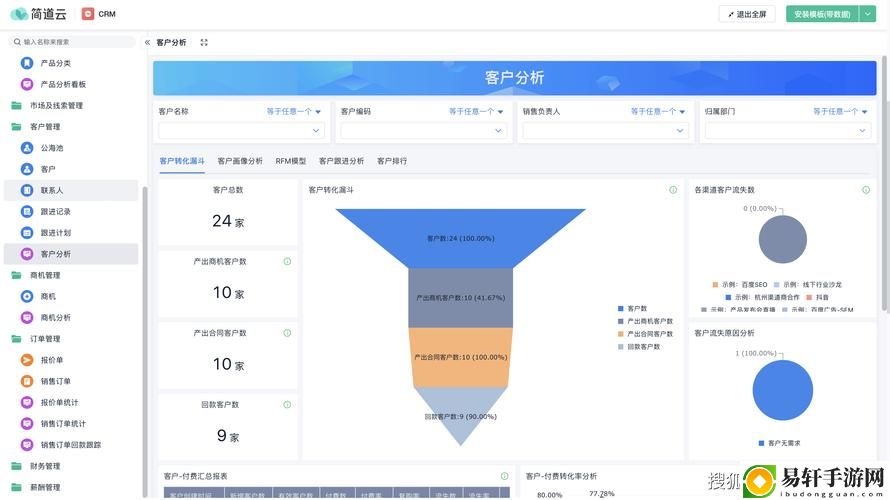Image resolution: width=890 pixels, height=500 pixels.
Task: Focus the sidebar name search field
Action: [x=72, y=42]
